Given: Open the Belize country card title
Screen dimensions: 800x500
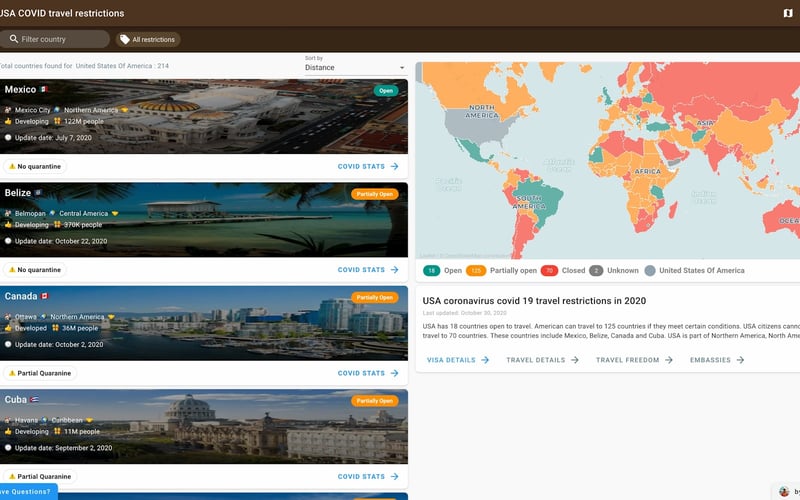Looking at the screenshot, I should pyautogui.click(x=18, y=193).
